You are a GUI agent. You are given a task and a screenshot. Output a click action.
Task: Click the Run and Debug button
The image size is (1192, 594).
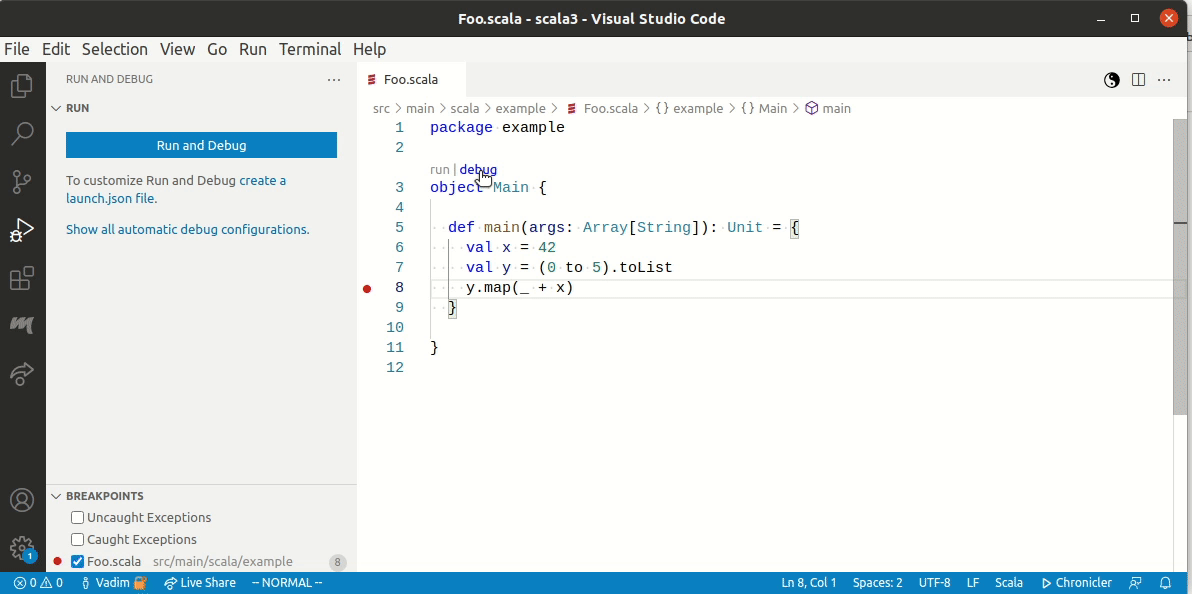(x=201, y=145)
